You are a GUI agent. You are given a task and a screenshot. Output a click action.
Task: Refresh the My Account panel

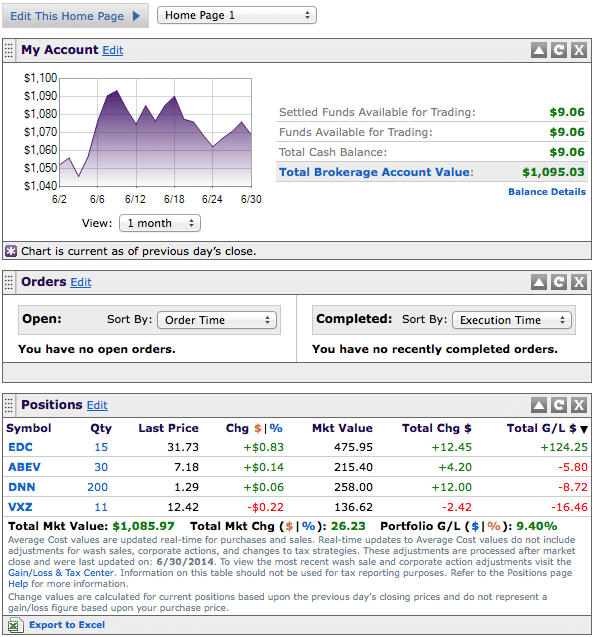pos(559,50)
